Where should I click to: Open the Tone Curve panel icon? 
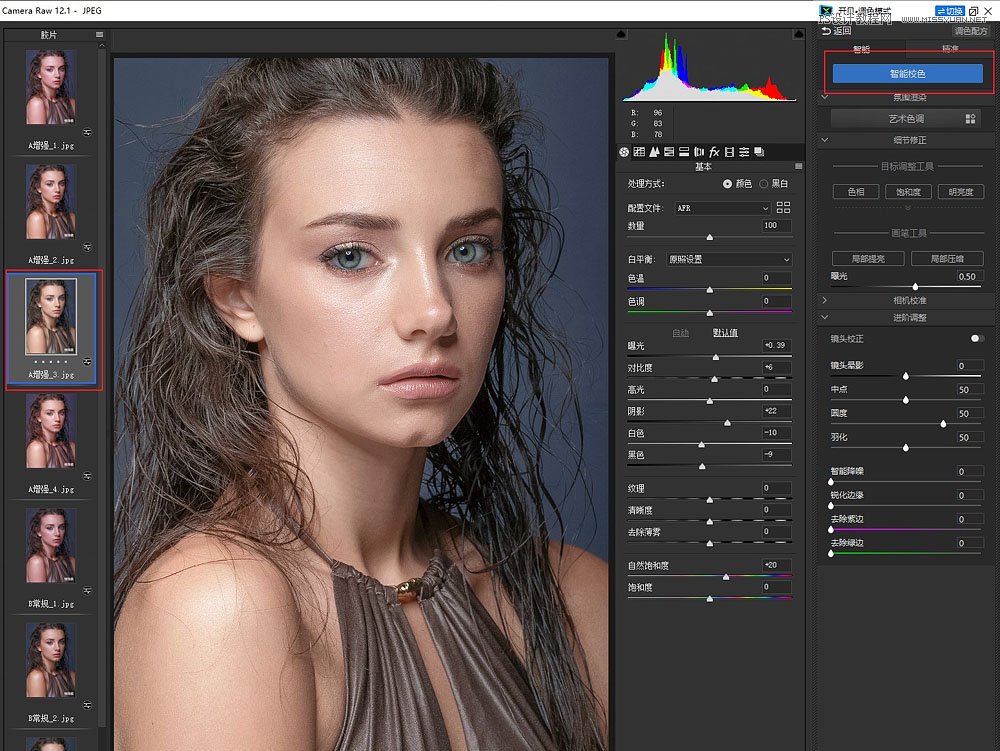640,152
